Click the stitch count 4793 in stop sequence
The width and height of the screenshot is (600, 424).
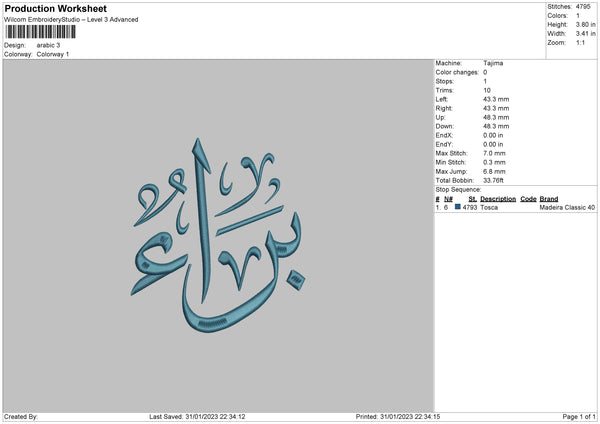[470, 207]
